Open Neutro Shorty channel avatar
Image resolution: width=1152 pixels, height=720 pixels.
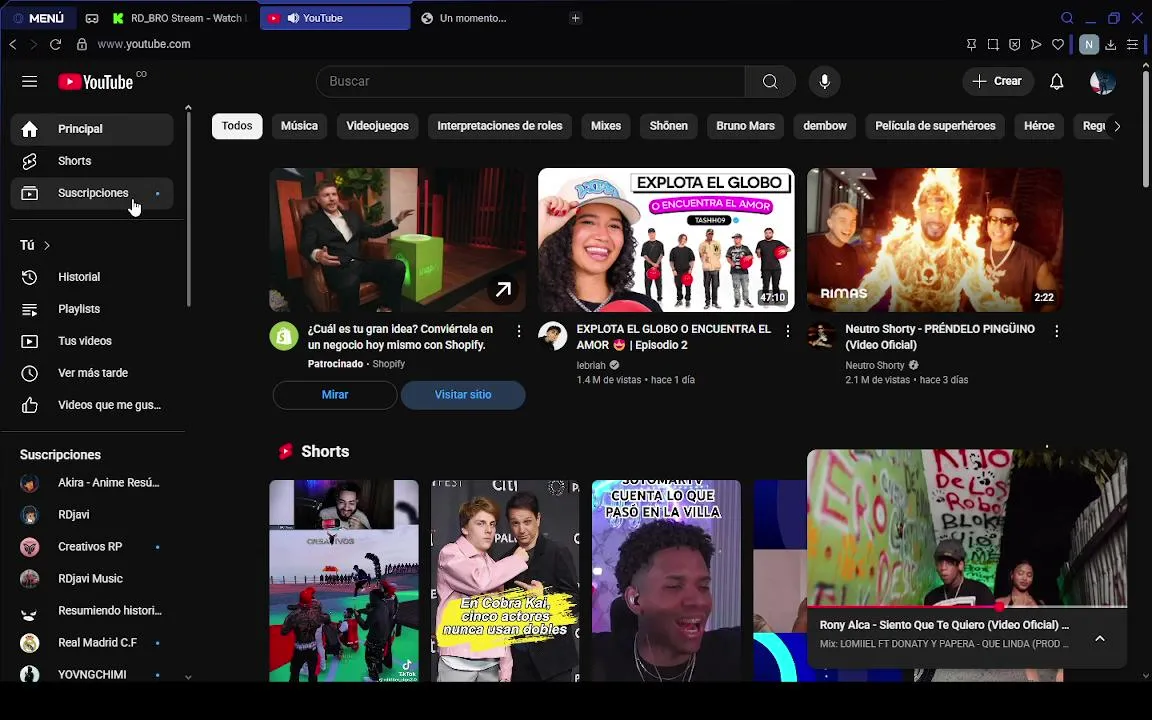pyautogui.click(x=821, y=336)
